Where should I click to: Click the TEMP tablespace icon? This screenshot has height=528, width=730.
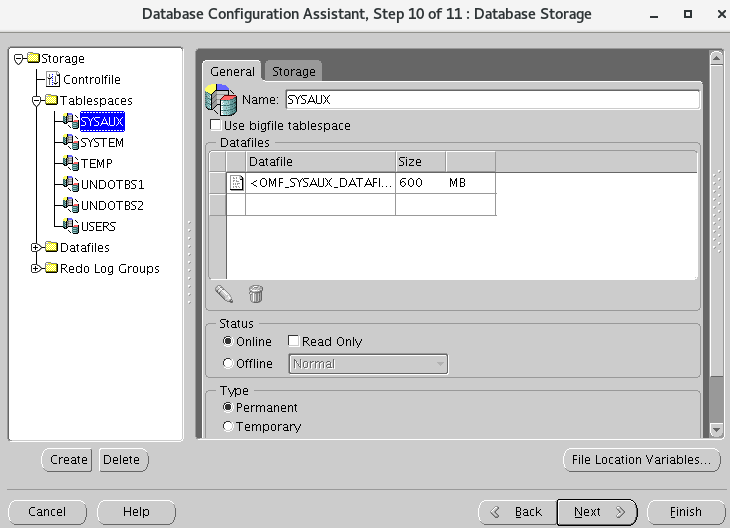tap(70, 164)
